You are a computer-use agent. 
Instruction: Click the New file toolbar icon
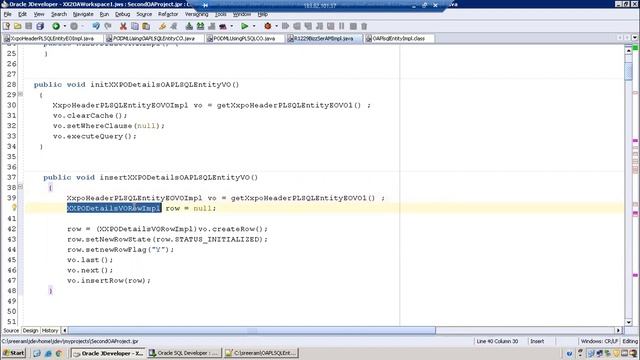tap(6, 26)
